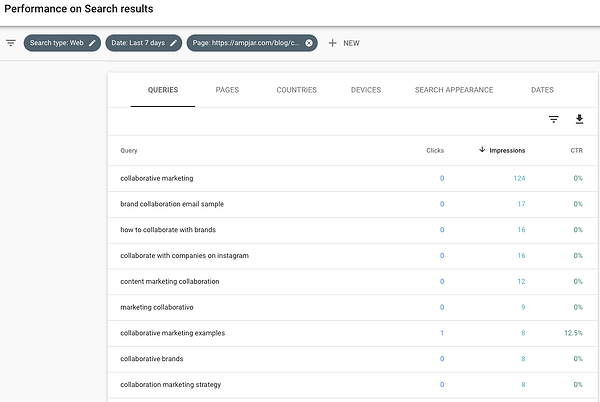
Task: Add a new filter with plus icon
Action: [333, 43]
